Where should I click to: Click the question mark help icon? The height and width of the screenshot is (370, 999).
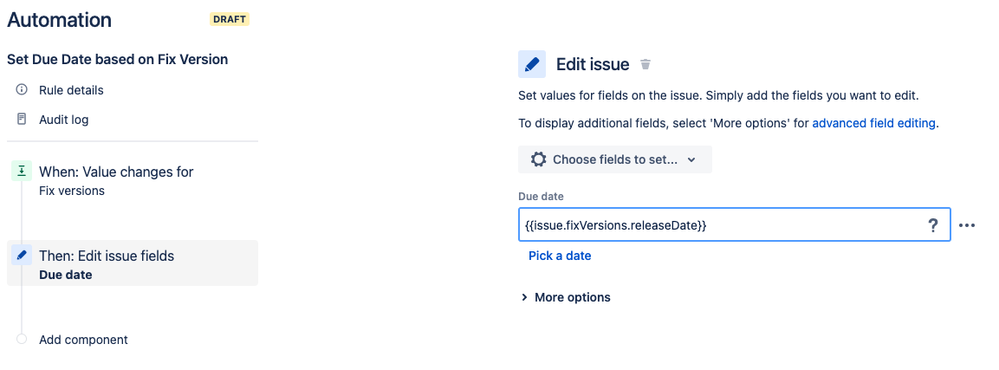coord(933,225)
